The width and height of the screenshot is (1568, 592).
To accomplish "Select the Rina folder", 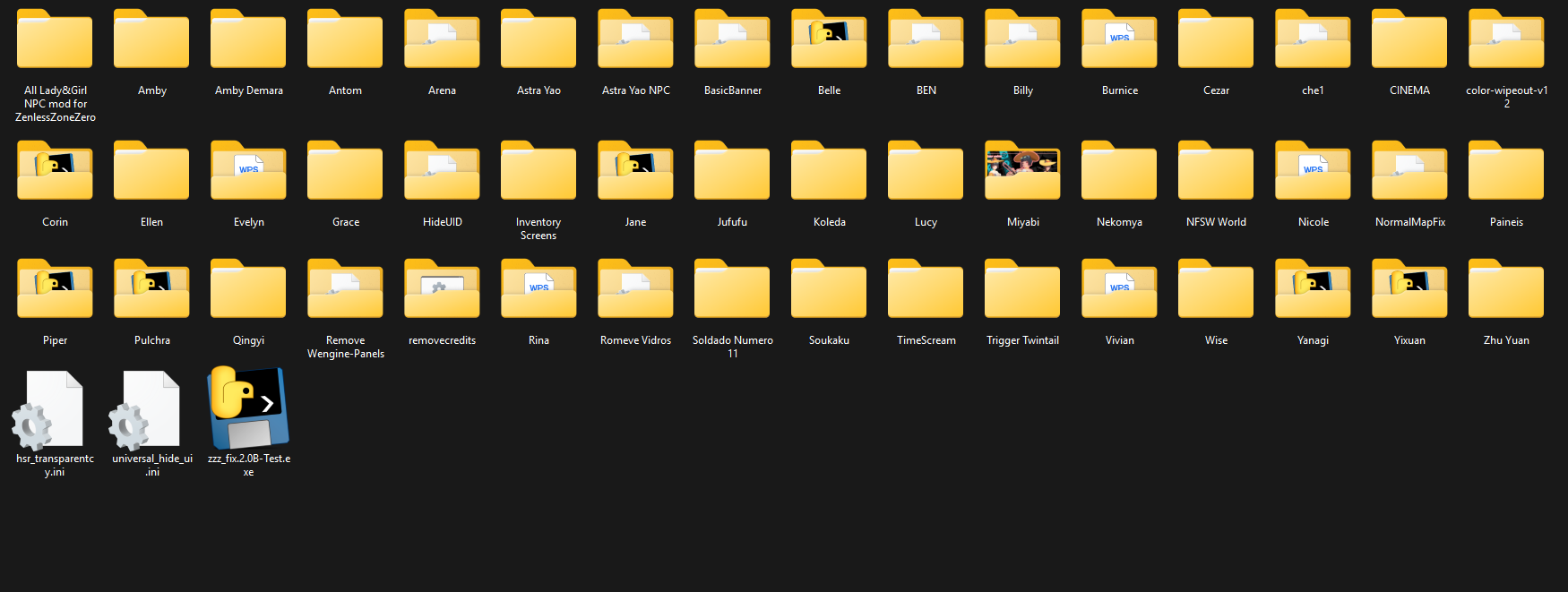I will pyautogui.click(x=538, y=289).
